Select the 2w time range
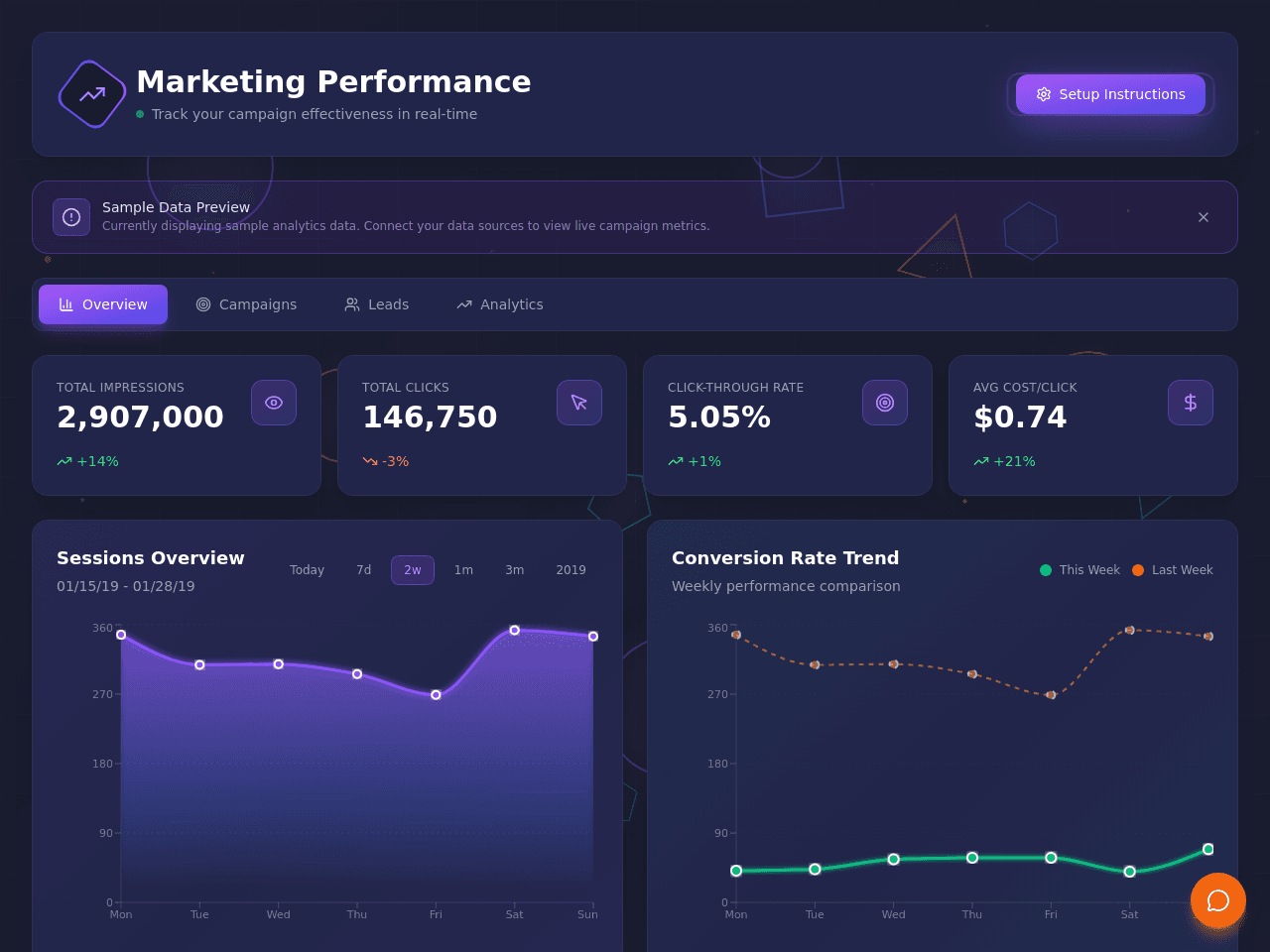 (413, 570)
